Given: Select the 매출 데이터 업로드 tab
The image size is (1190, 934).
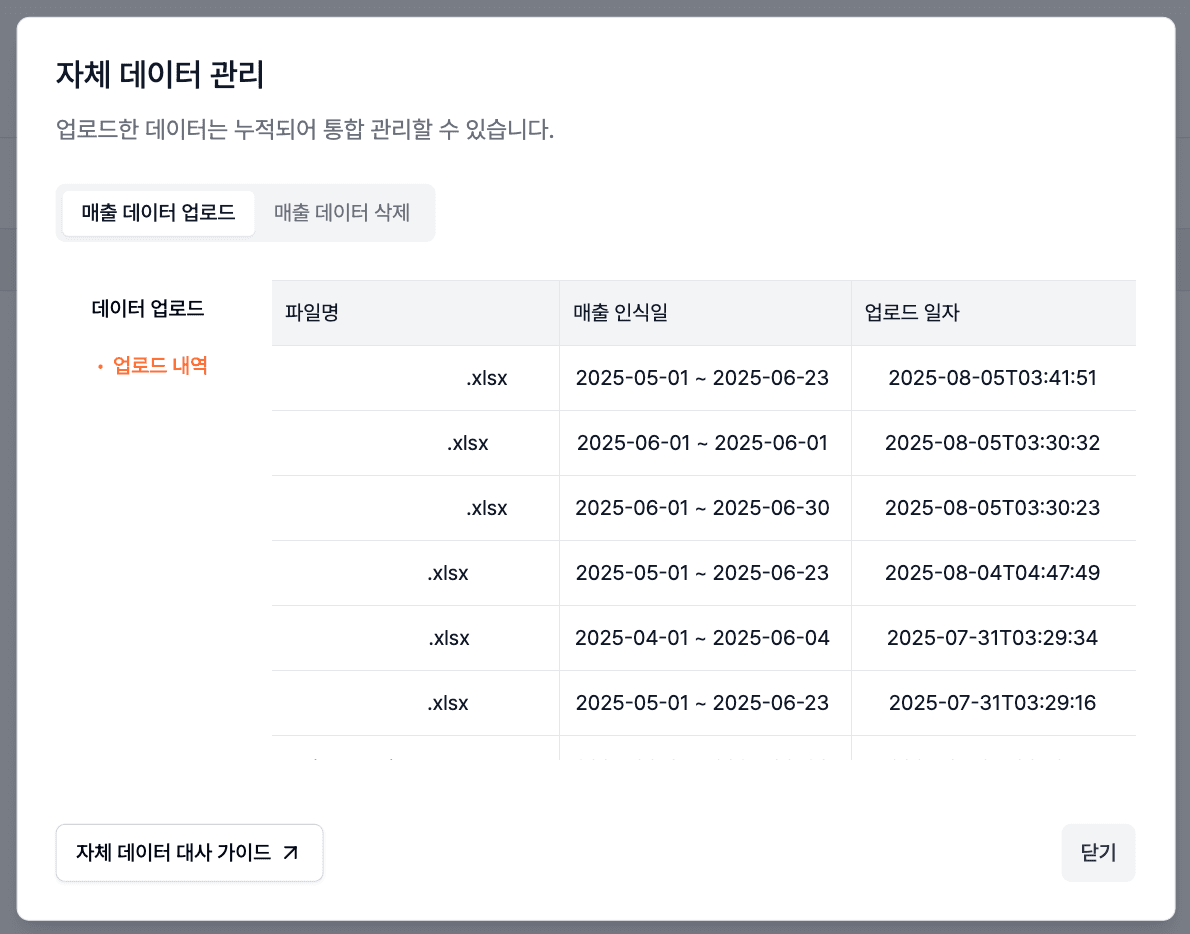Looking at the screenshot, I should [158, 213].
